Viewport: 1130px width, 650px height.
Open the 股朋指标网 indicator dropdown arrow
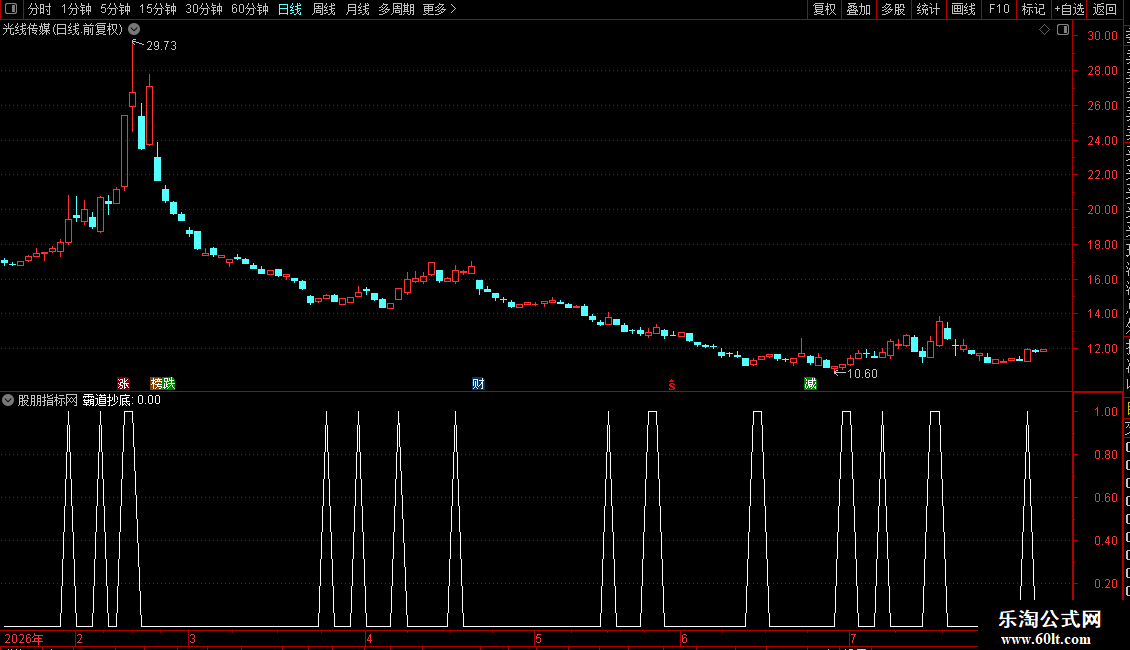[x=8, y=400]
